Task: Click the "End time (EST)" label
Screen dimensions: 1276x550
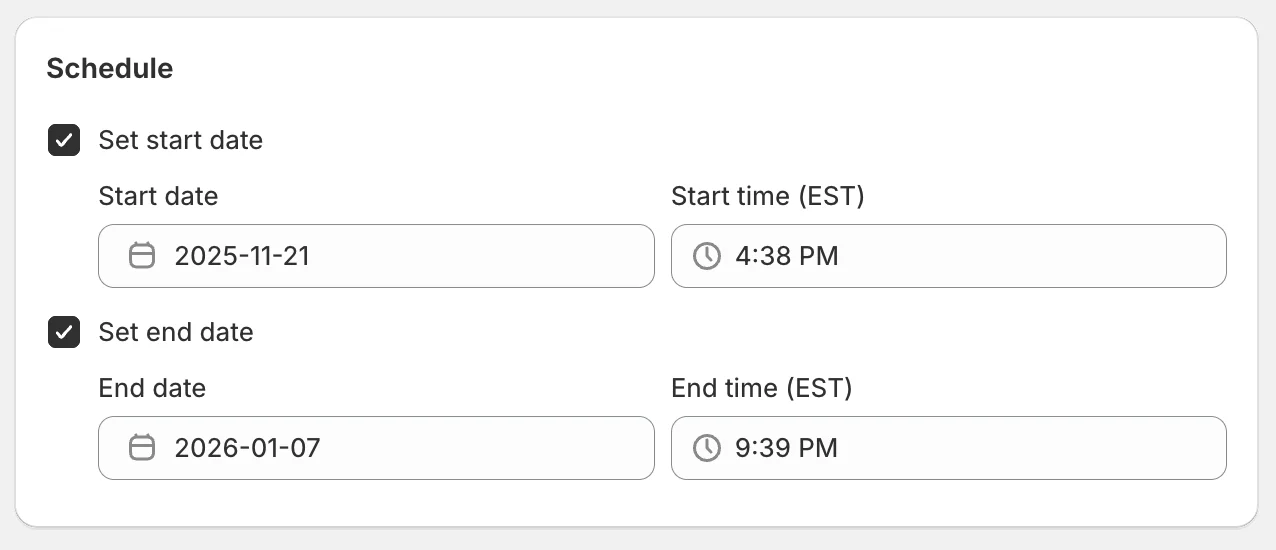Action: click(761, 388)
